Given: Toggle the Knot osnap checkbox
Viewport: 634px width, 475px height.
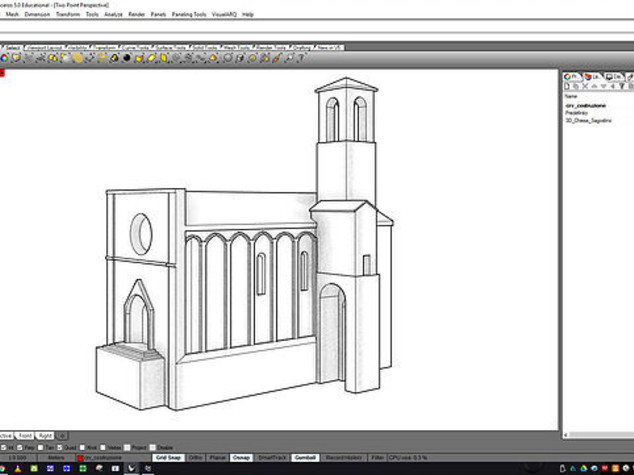Looking at the screenshot, I should [82, 448].
